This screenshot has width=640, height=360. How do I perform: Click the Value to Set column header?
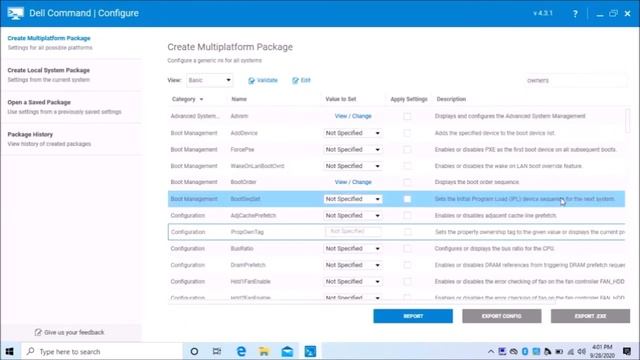coord(341,99)
